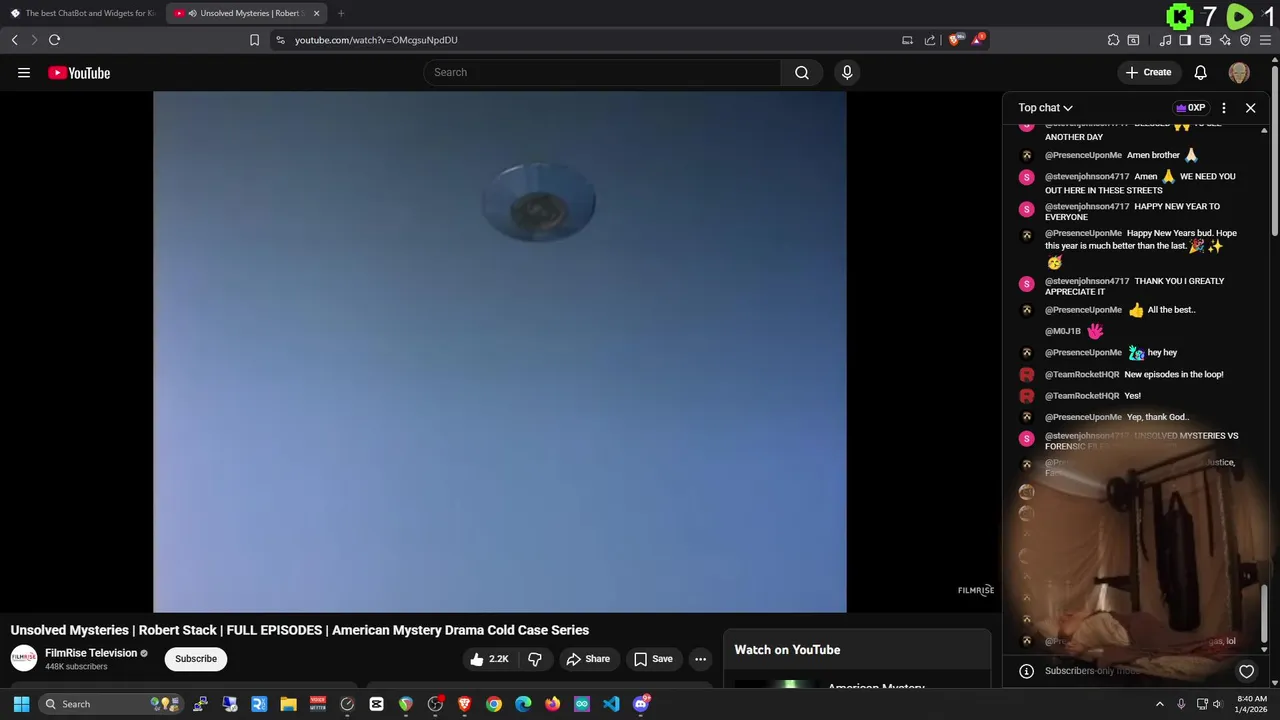Open Brave main menu button

1265,40
